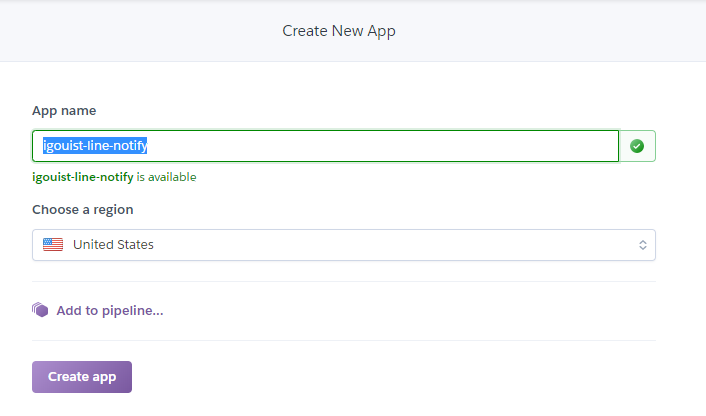Open the Add to pipeline… link
706x416 pixels.
tap(109, 310)
